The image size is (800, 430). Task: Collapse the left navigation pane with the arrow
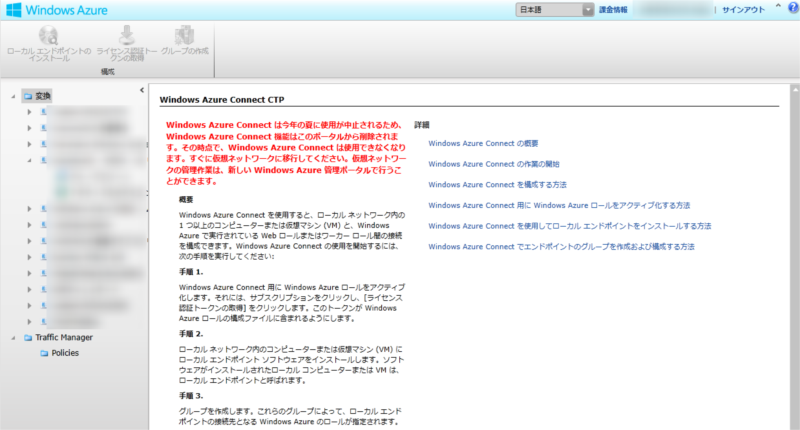(142, 90)
